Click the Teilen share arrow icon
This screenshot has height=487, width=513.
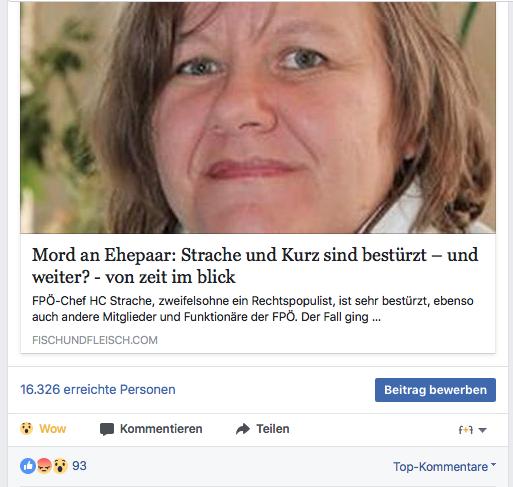click(243, 429)
